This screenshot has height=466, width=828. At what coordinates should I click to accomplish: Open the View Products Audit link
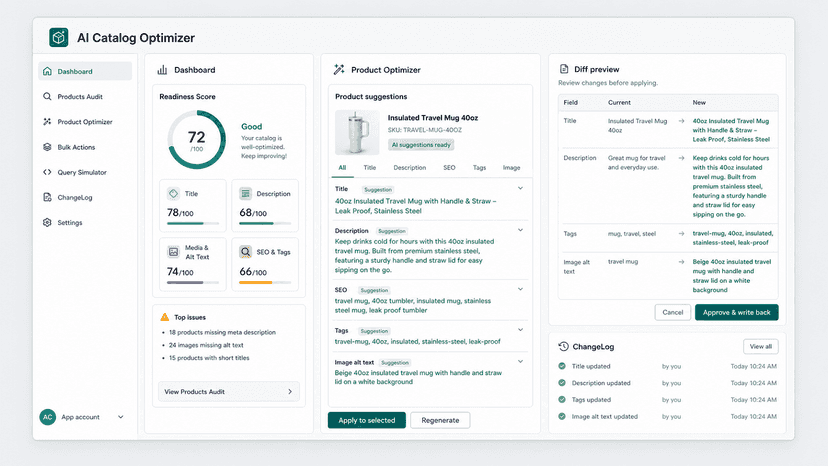pos(229,392)
